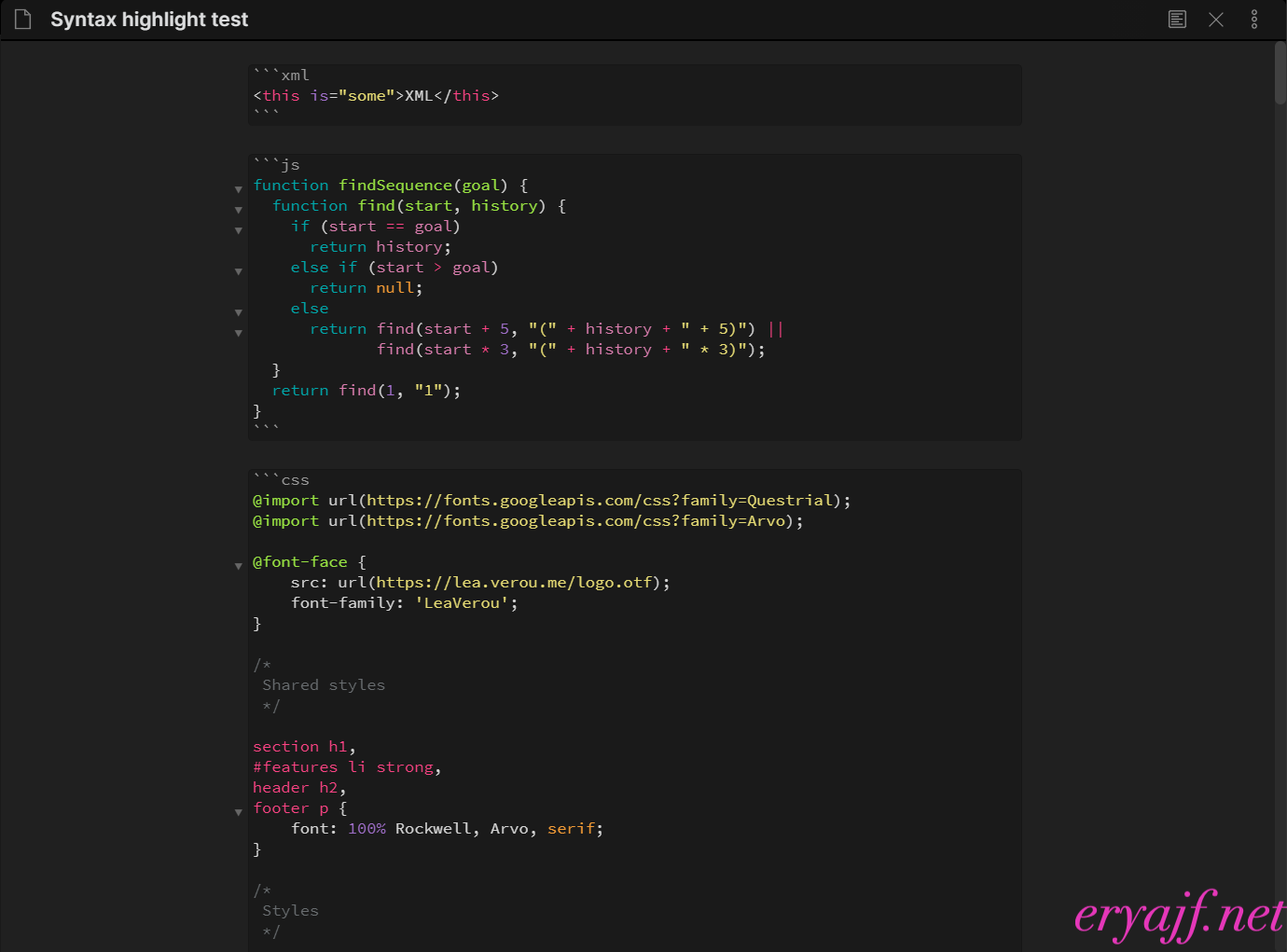Viewport: 1287px width, 952px height.
Task: Click the document file icon beside the title
Action: (23, 20)
